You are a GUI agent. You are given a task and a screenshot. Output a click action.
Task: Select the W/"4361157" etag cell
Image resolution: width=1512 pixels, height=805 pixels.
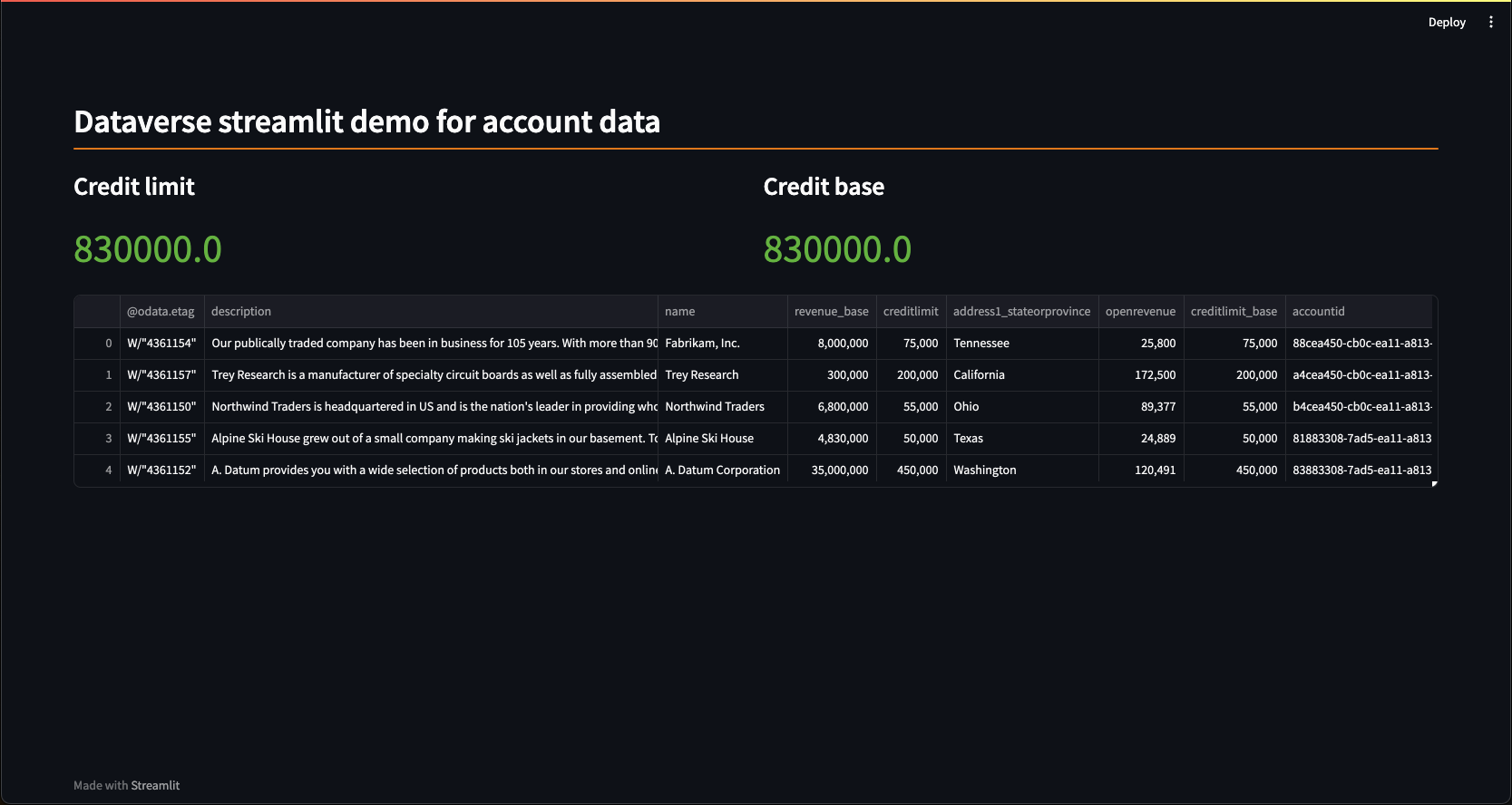(161, 375)
